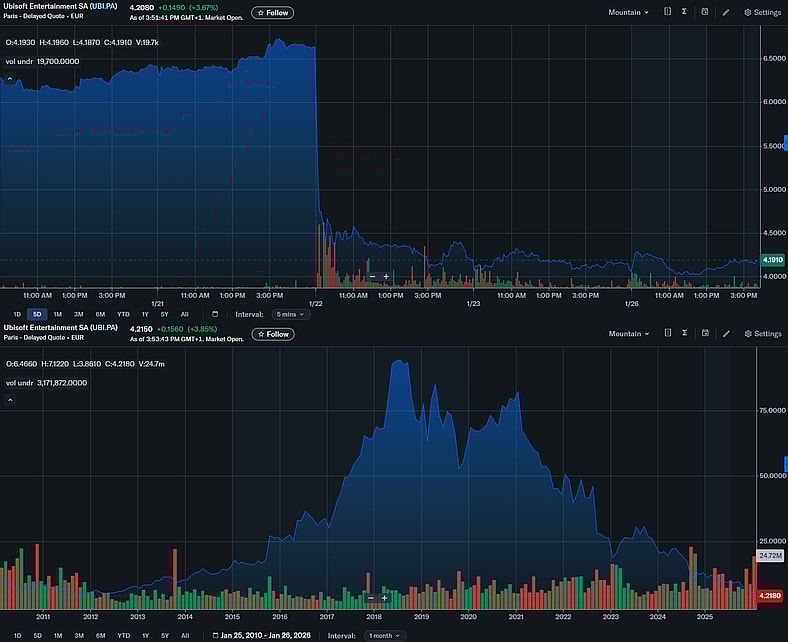
Task: Open the '1 month' interval dropdown
Action: [x=384, y=635]
